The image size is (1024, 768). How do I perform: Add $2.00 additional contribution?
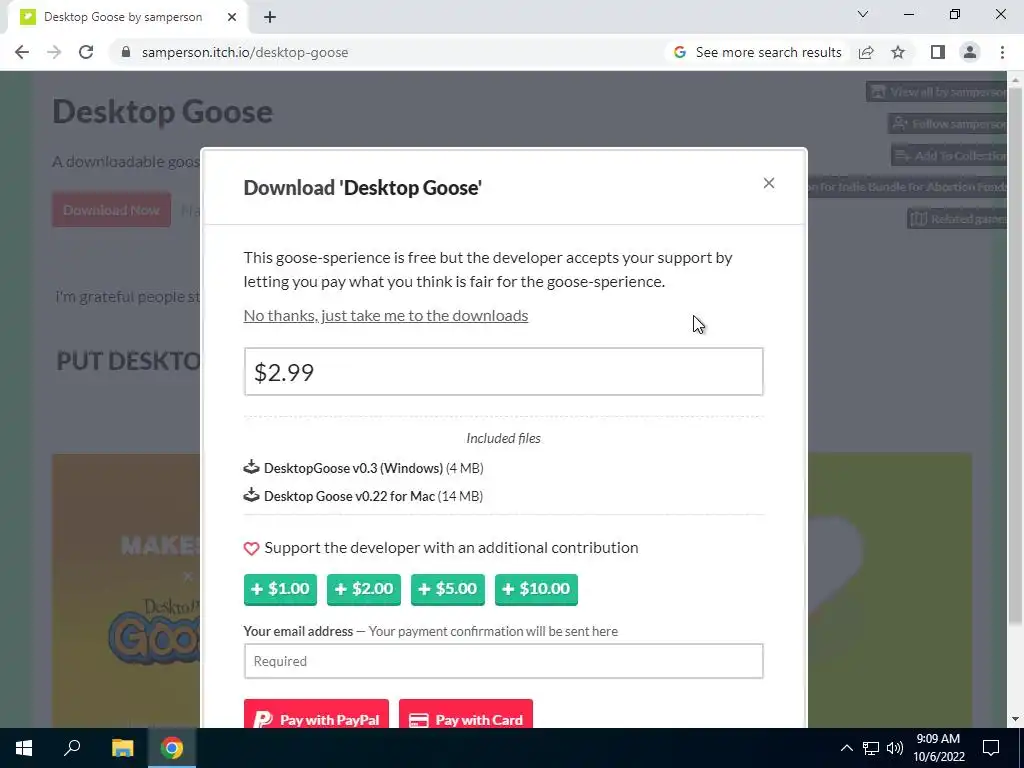click(x=364, y=589)
